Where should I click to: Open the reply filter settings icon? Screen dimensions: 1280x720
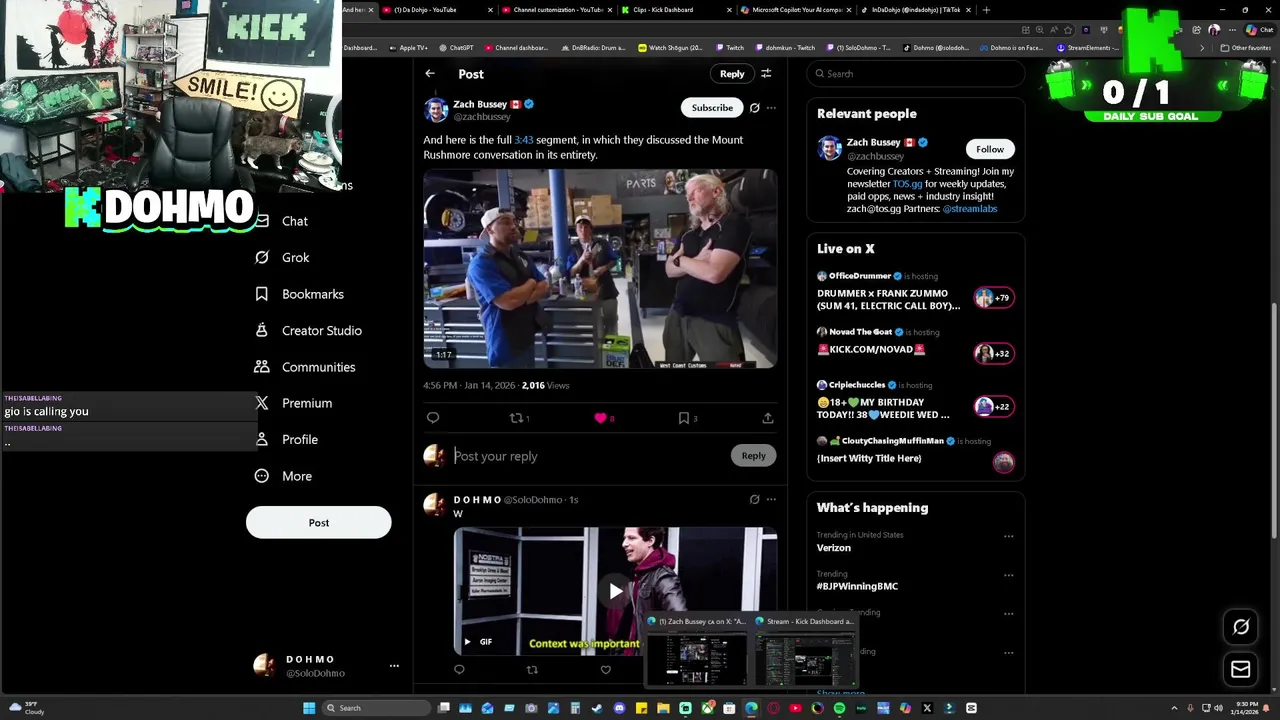(766, 73)
